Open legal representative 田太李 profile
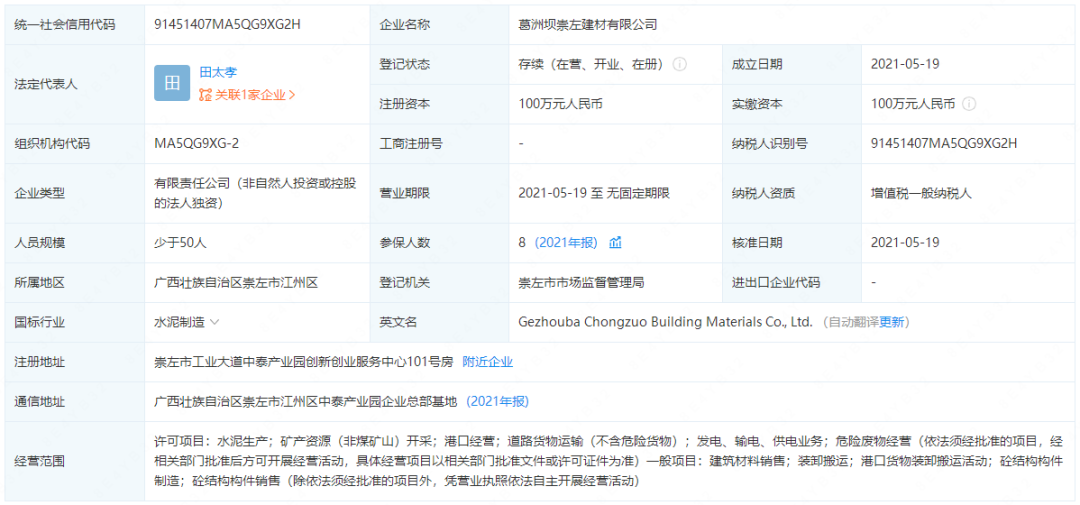 tap(218, 72)
